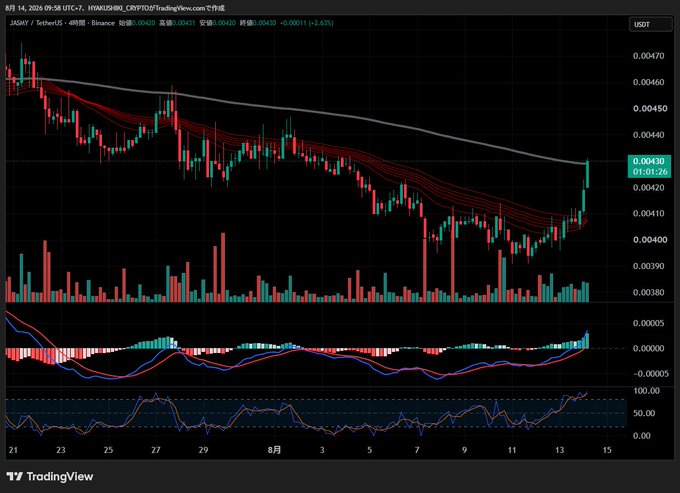This screenshot has height=493, width=680.
Task: Click the JASMY / TetherUS symbol title
Action: coord(36,23)
